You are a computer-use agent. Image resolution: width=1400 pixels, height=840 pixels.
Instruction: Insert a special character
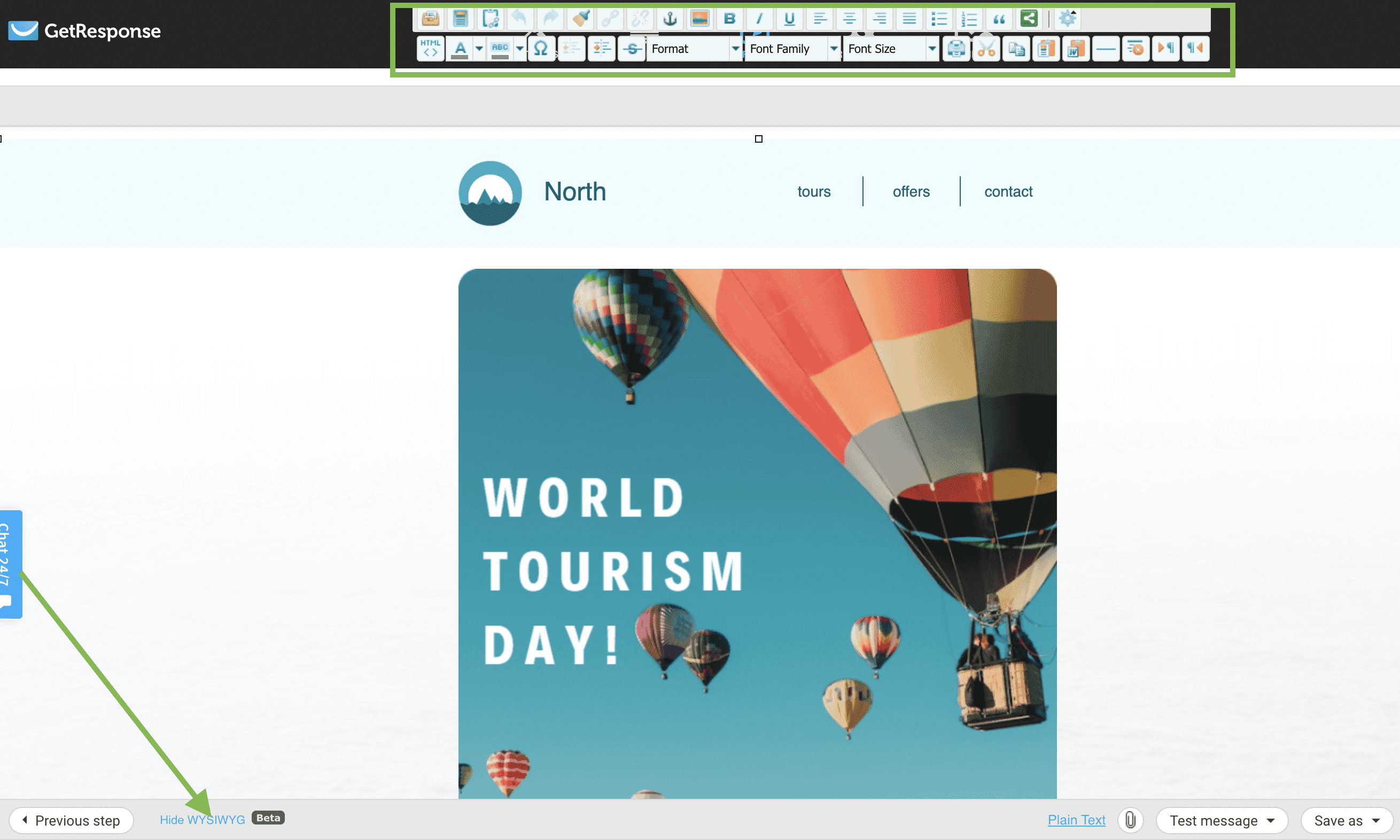(x=540, y=49)
